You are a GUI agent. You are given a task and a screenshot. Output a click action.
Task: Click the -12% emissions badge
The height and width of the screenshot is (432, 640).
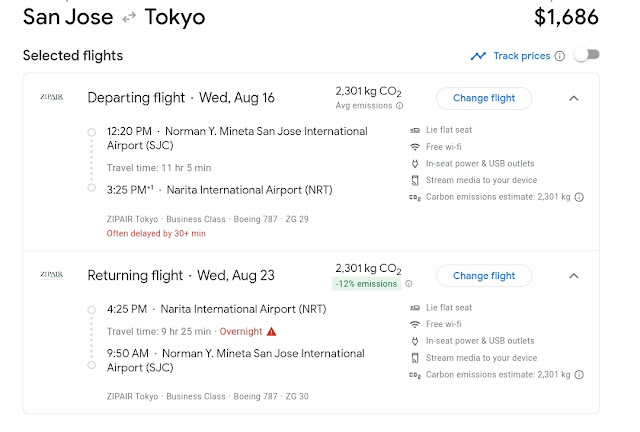tap(366, 284)
